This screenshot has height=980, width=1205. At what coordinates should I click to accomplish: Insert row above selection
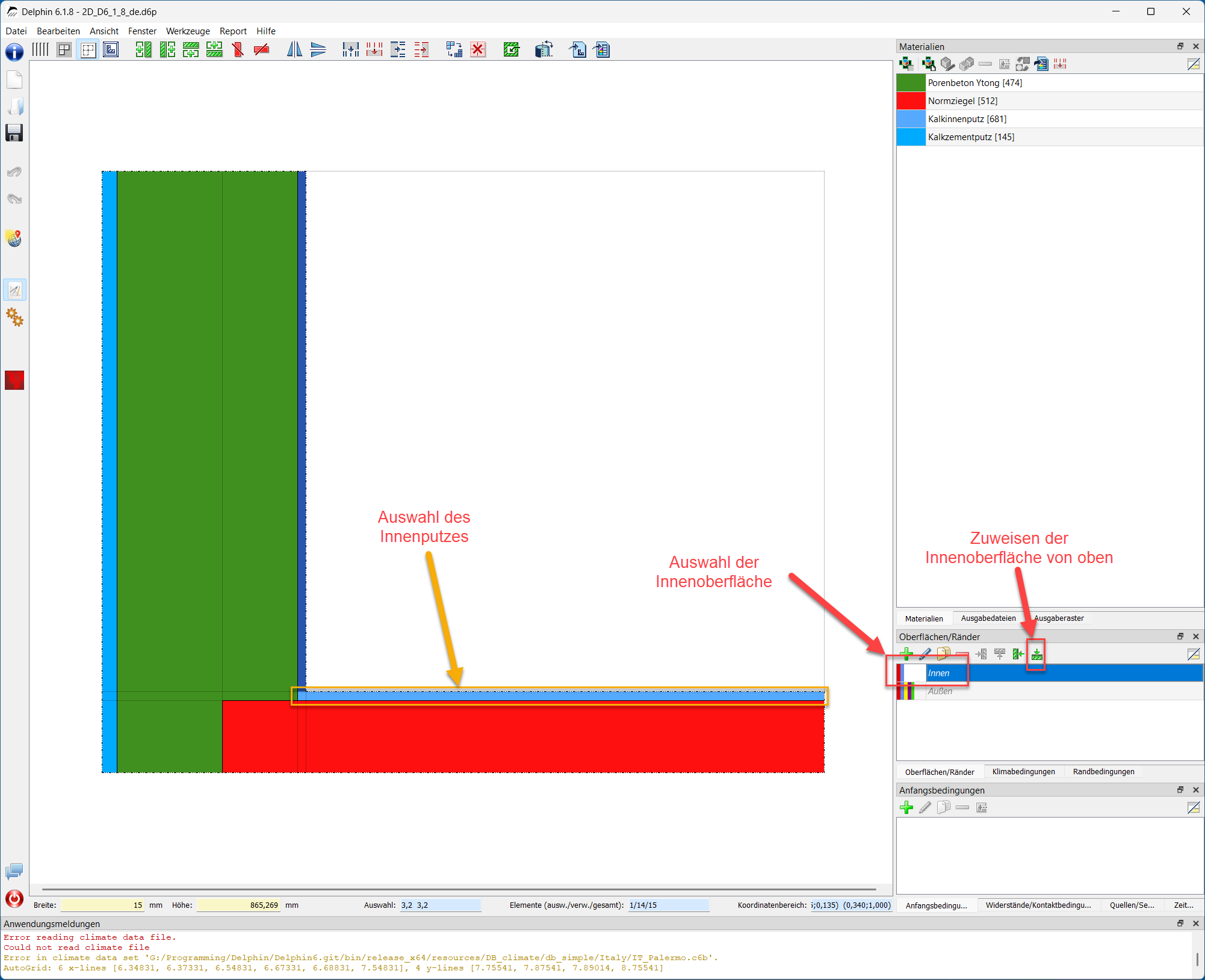214,49
